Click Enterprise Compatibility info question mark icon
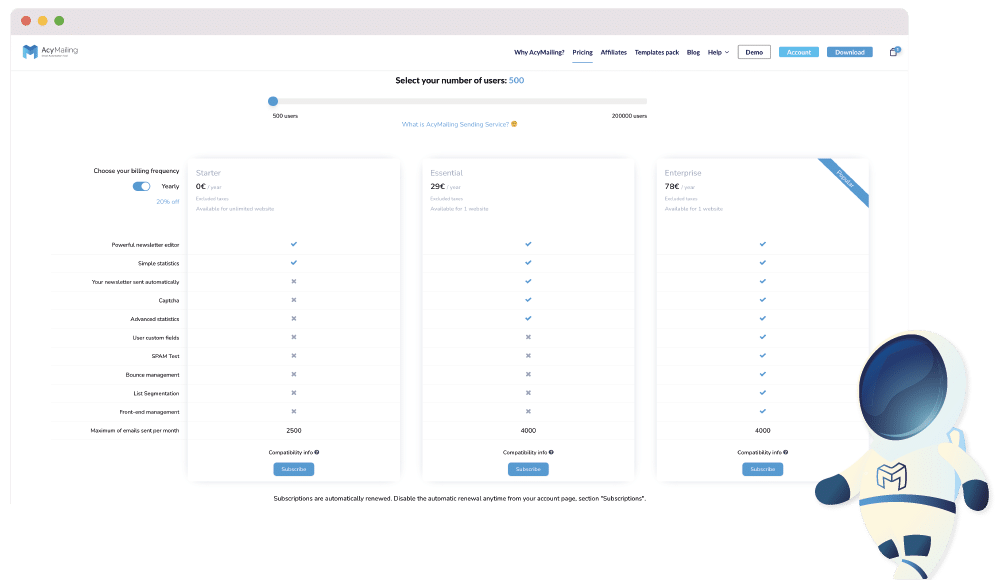1000x580 pixels. 786,452
